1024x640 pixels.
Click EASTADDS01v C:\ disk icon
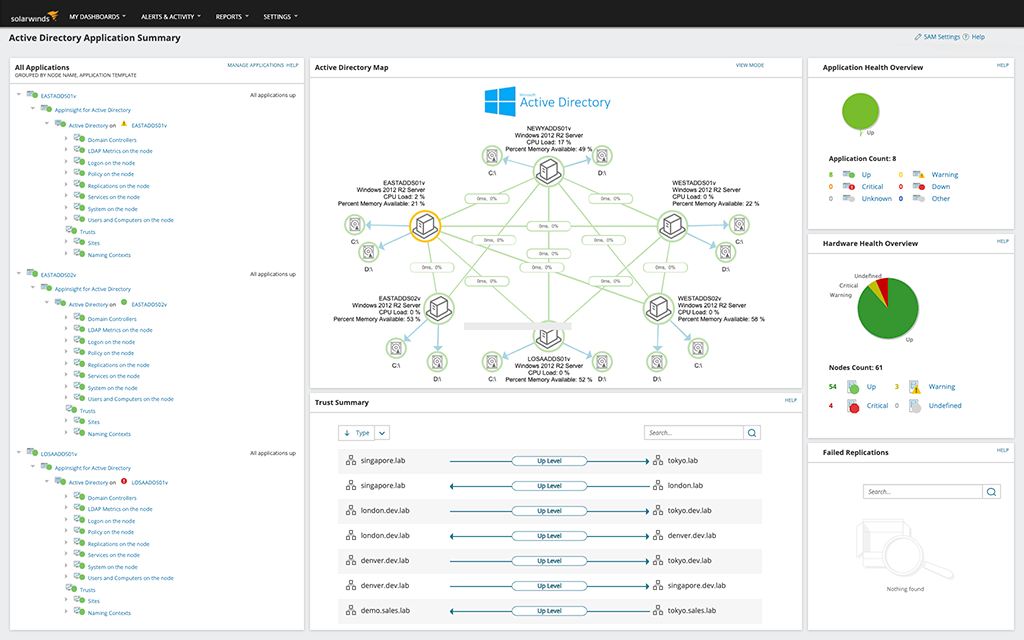[x=355, y=225]
